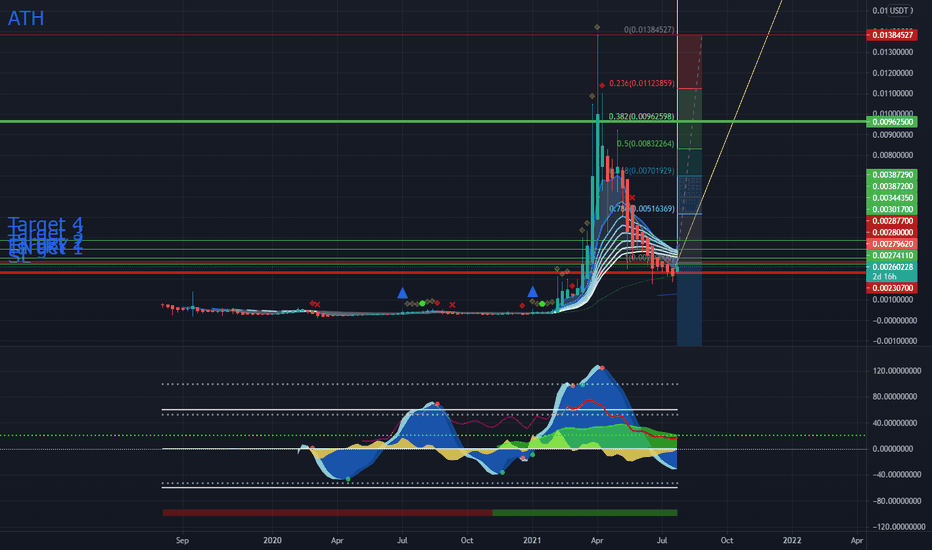932x550 pixels.
Task: Click the diamond marker above the all-time-high wick
Action: point(597,27)
